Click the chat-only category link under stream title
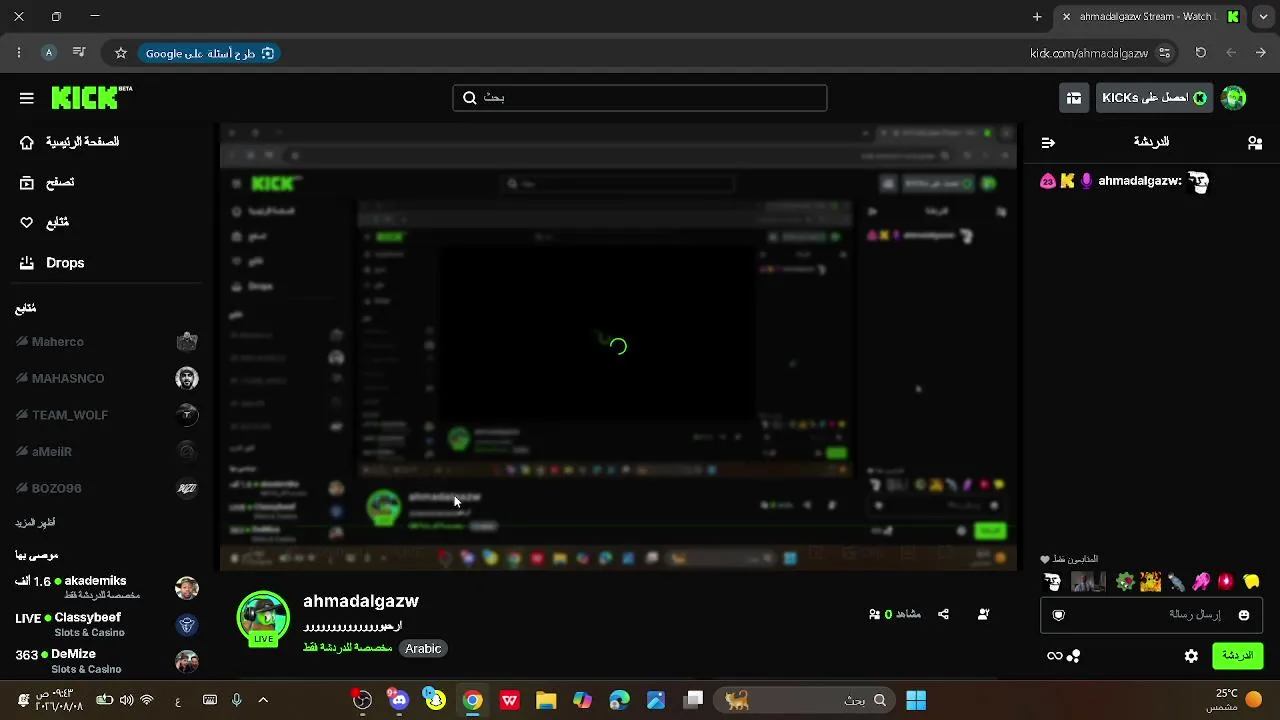 (348, 649)
